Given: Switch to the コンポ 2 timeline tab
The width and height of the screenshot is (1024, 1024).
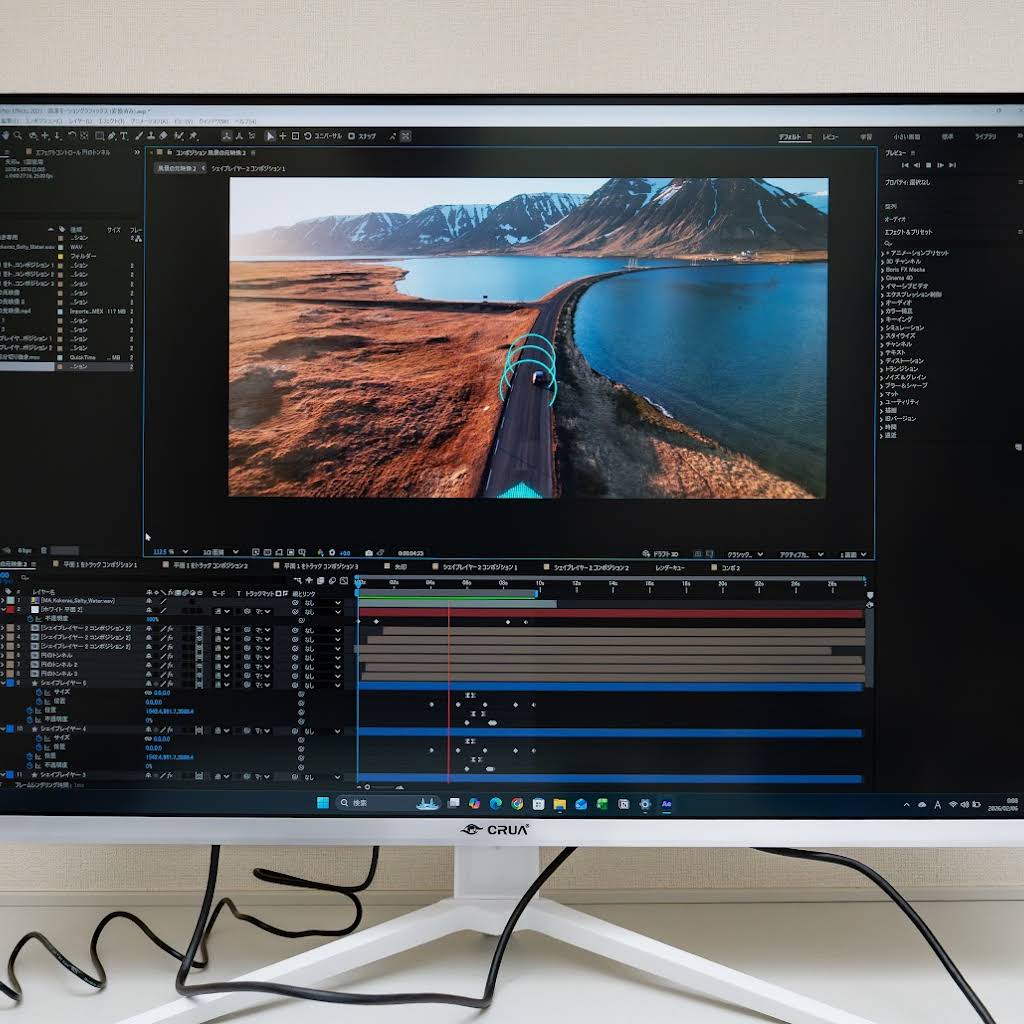Looking at the screenshot, I should (731, 568).
